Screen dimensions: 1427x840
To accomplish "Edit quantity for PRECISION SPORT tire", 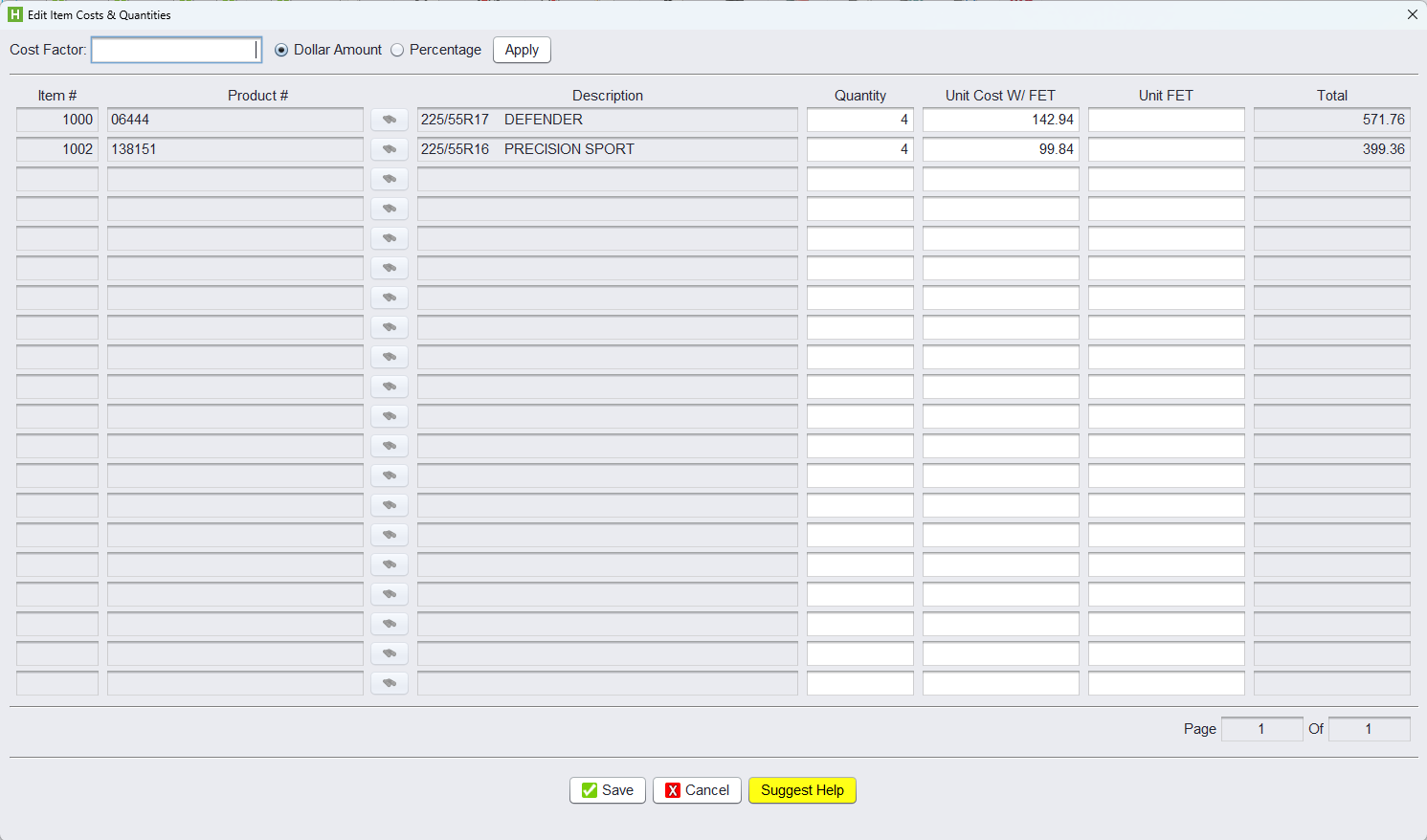I will pyautogui.click(x=859, y=149).
